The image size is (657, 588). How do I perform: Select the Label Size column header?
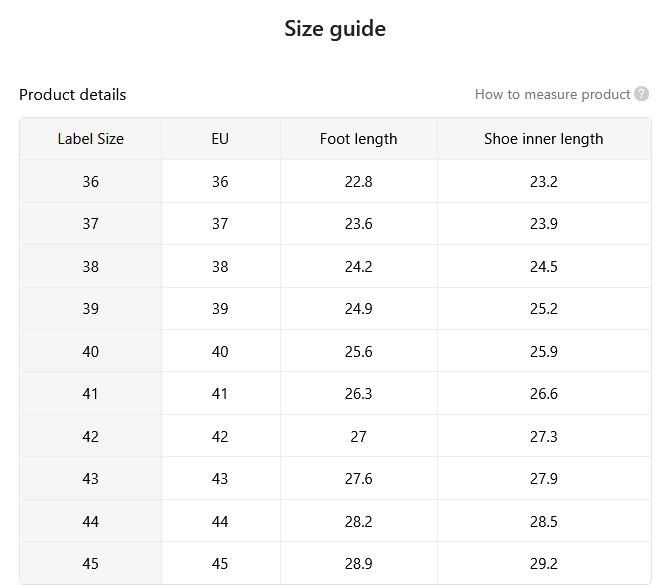(x=91, y=139)
